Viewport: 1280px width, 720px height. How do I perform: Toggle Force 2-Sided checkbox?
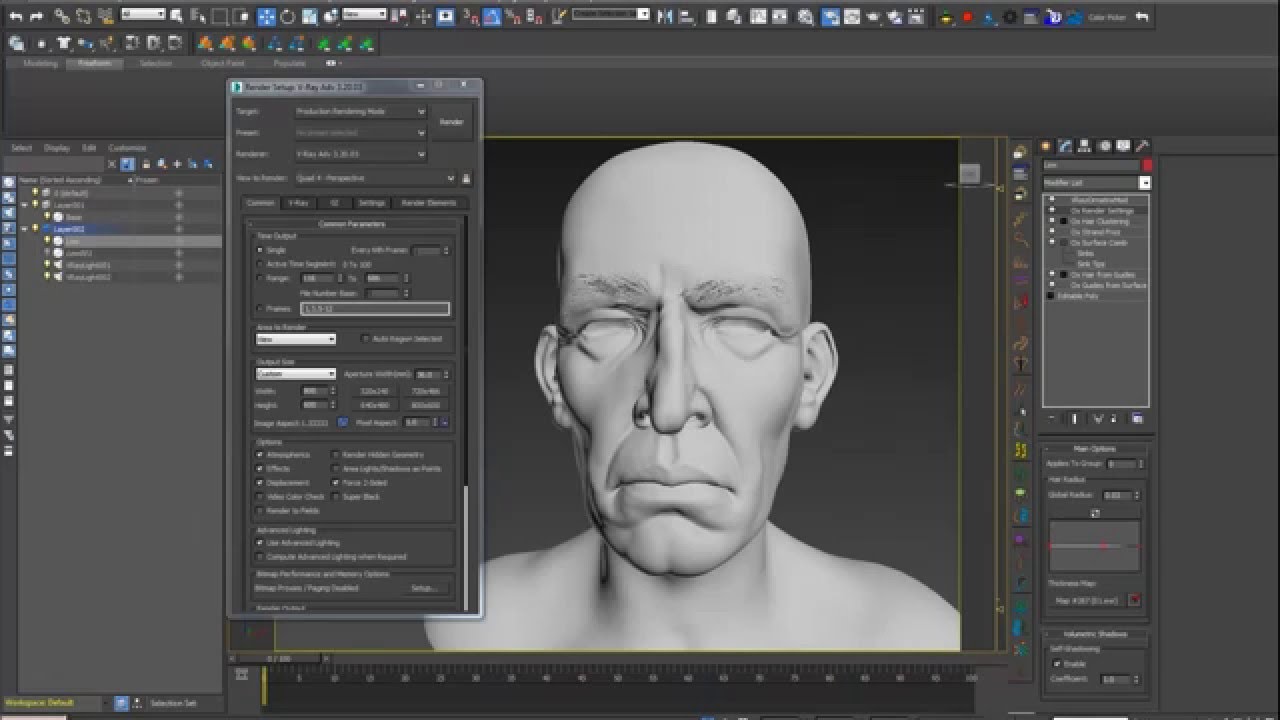(335, 483)
